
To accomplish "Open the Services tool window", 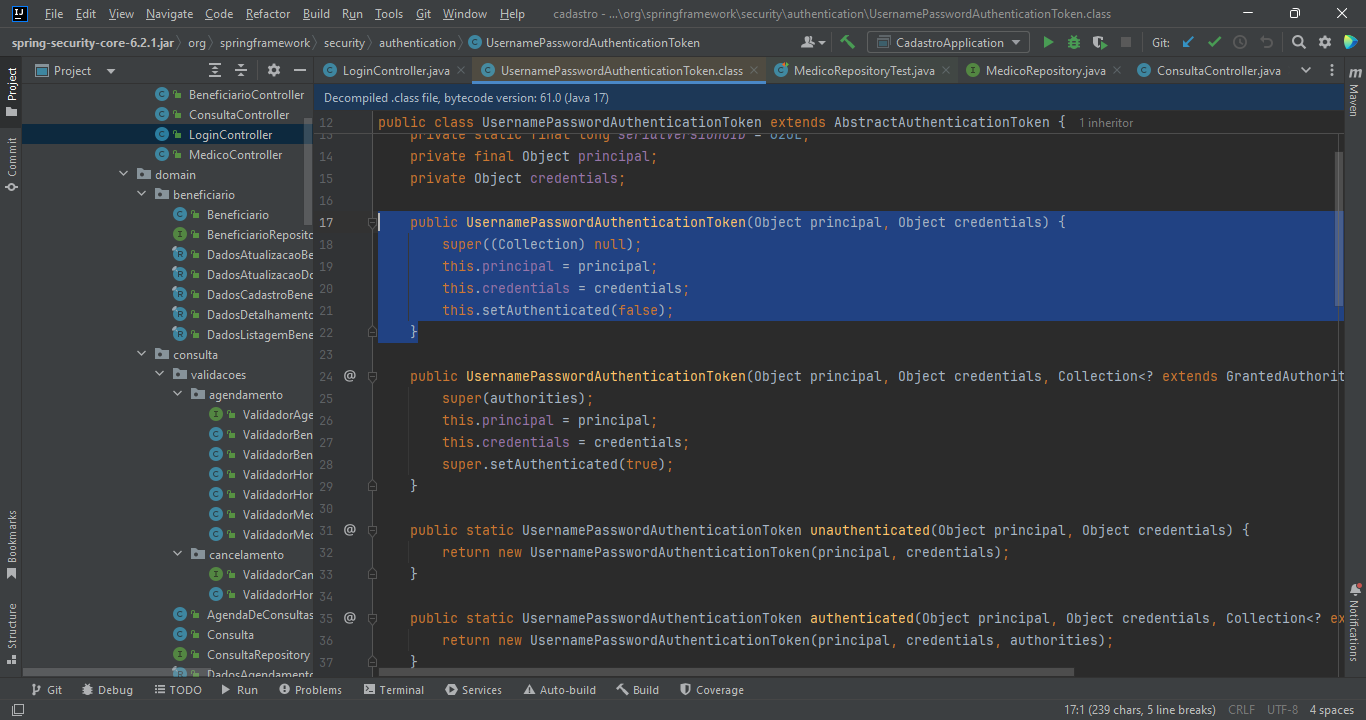I will [473, 690].
